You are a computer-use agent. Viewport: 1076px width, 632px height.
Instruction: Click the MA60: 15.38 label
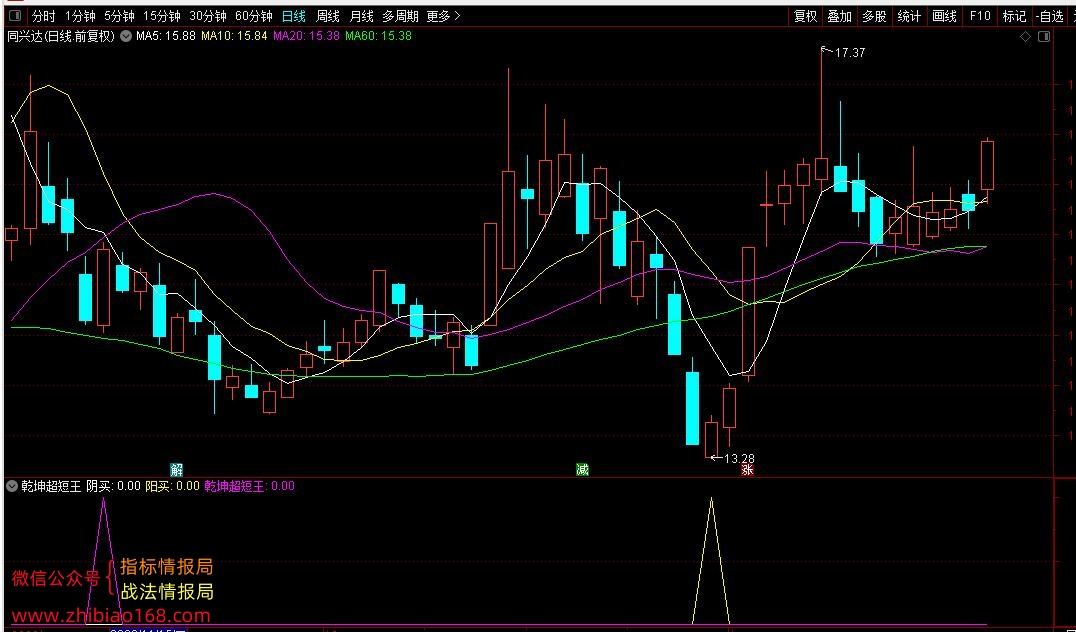pos(378,36)
